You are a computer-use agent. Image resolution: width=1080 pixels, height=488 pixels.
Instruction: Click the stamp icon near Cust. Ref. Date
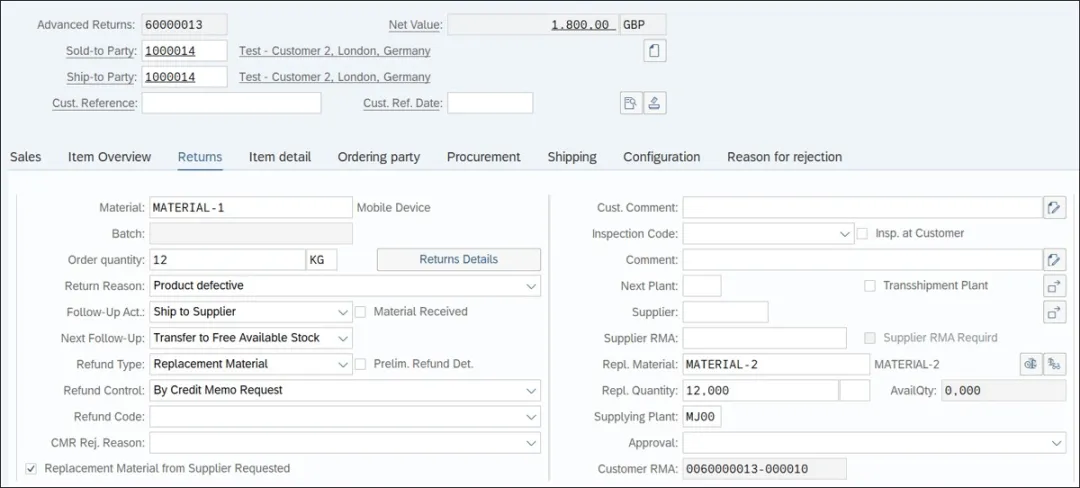(655, 103)
